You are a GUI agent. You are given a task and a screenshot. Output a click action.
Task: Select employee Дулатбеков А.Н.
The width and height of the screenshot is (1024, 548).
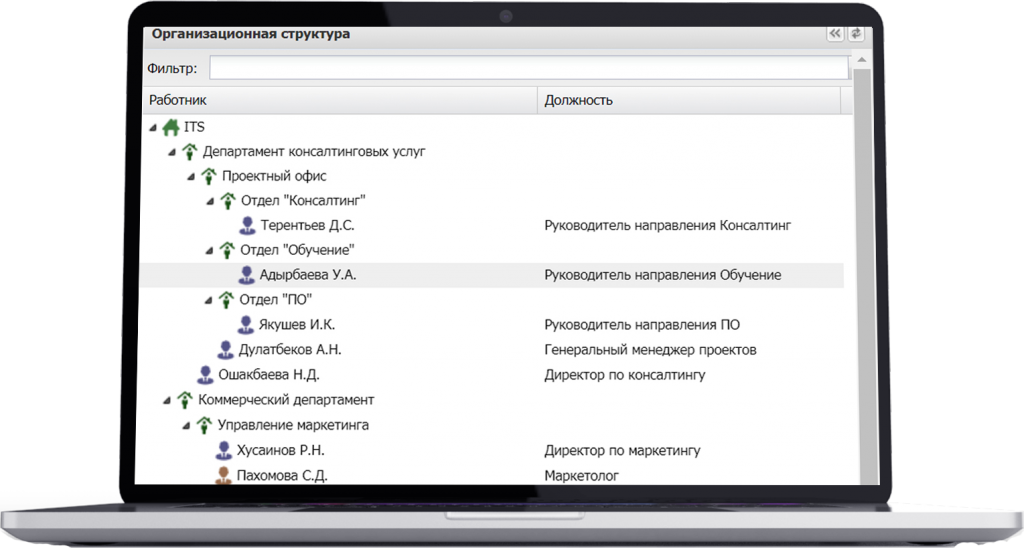pyautogui.click(x=290, y=350)
